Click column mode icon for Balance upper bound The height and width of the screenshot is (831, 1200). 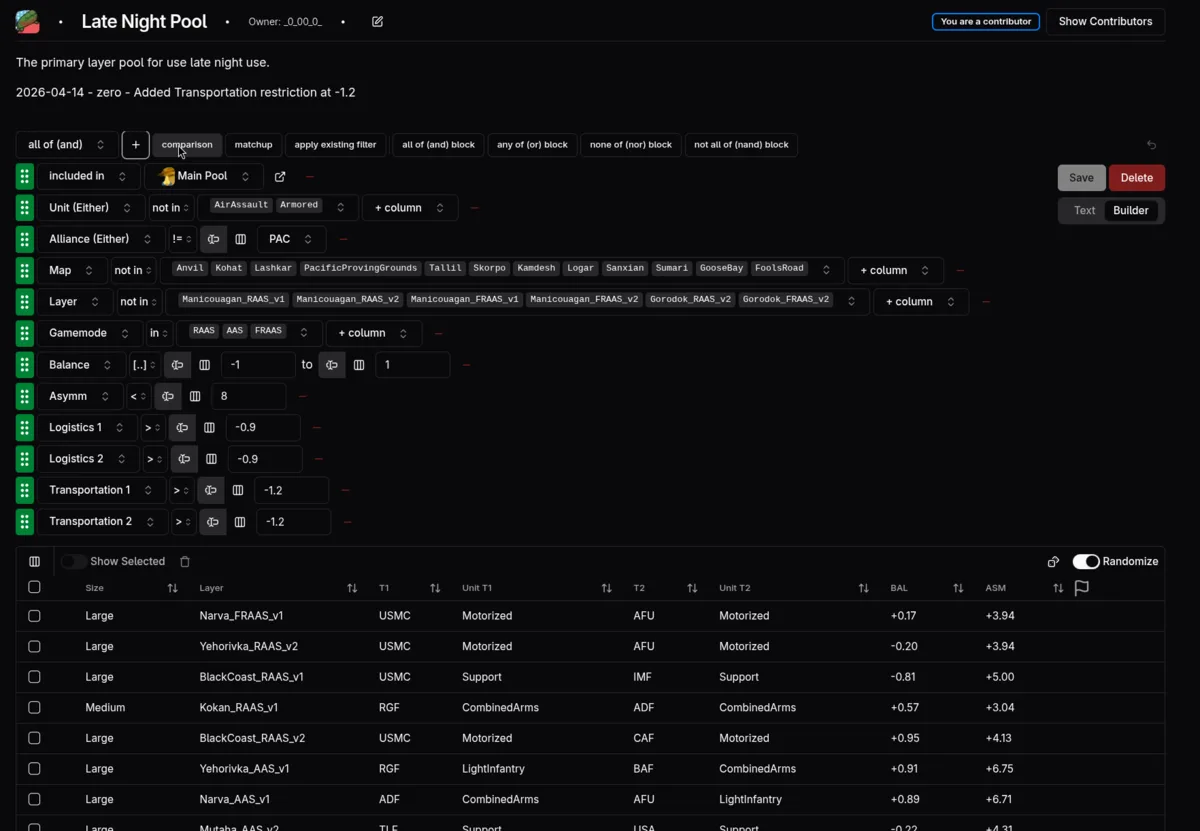point(359,365)
